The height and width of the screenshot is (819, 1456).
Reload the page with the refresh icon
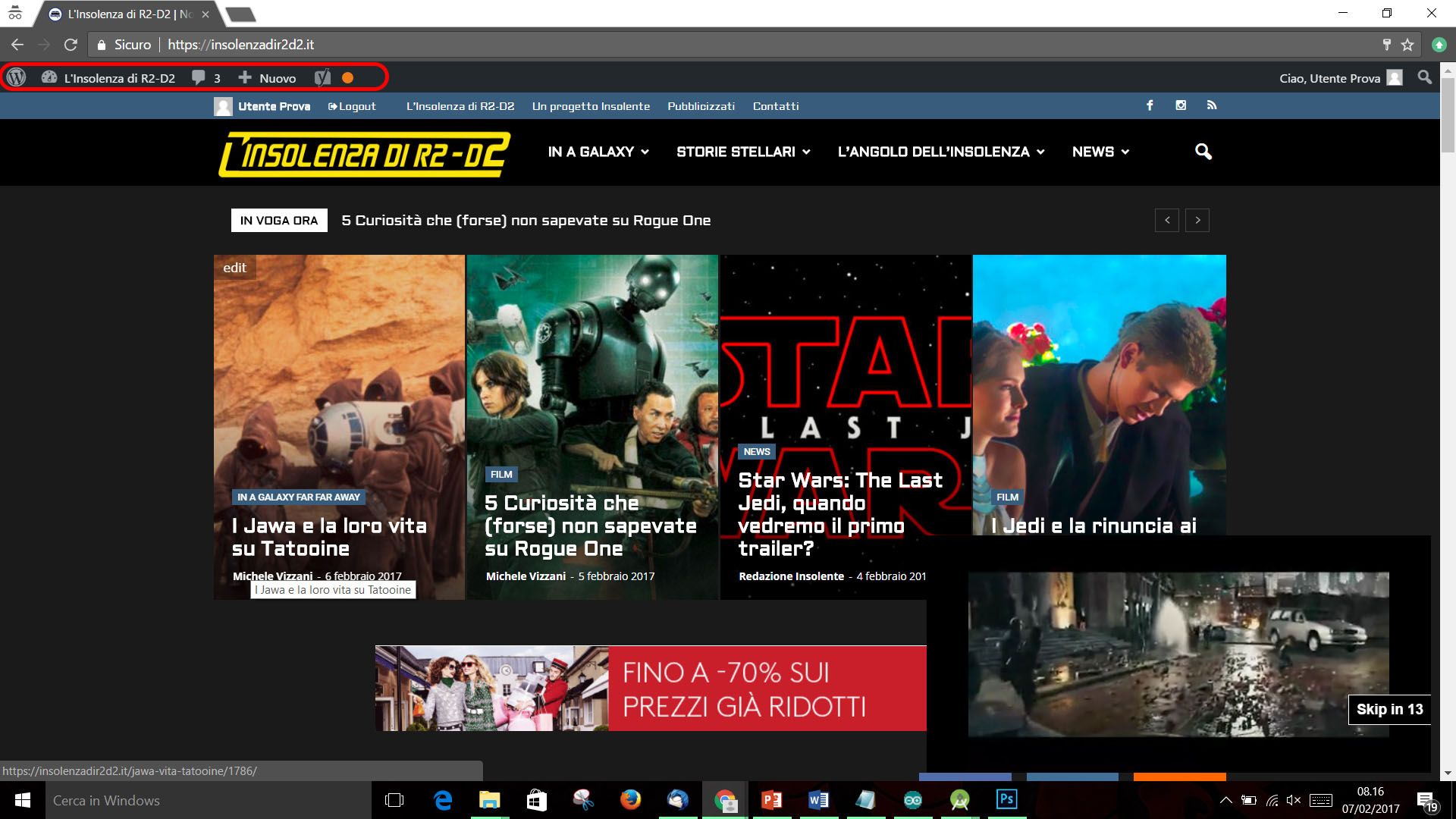[71, 45]
